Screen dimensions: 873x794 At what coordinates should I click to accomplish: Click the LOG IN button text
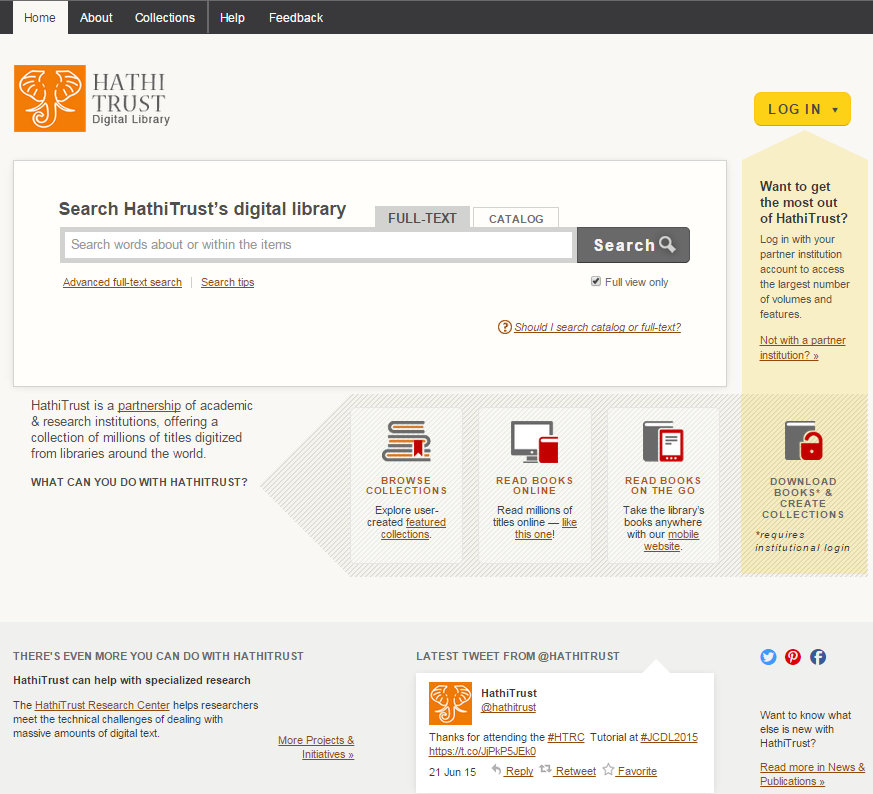tap(794, 109)
